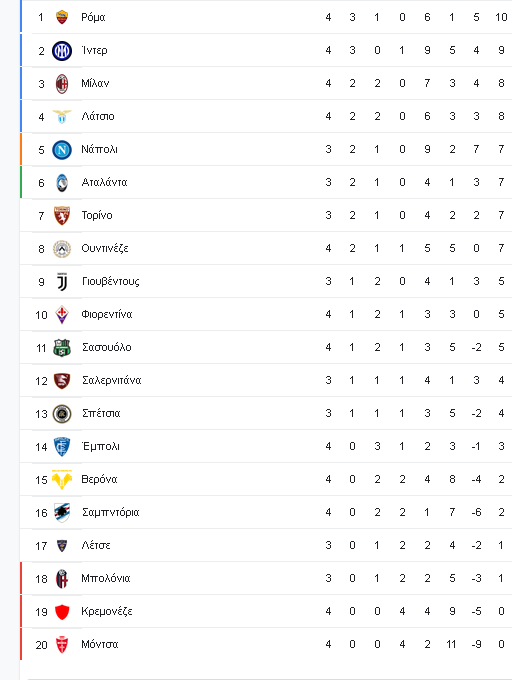This screenshot has height=680, width=512.
Task: Click the Μόντσα team name
Action: click(100, 644)
